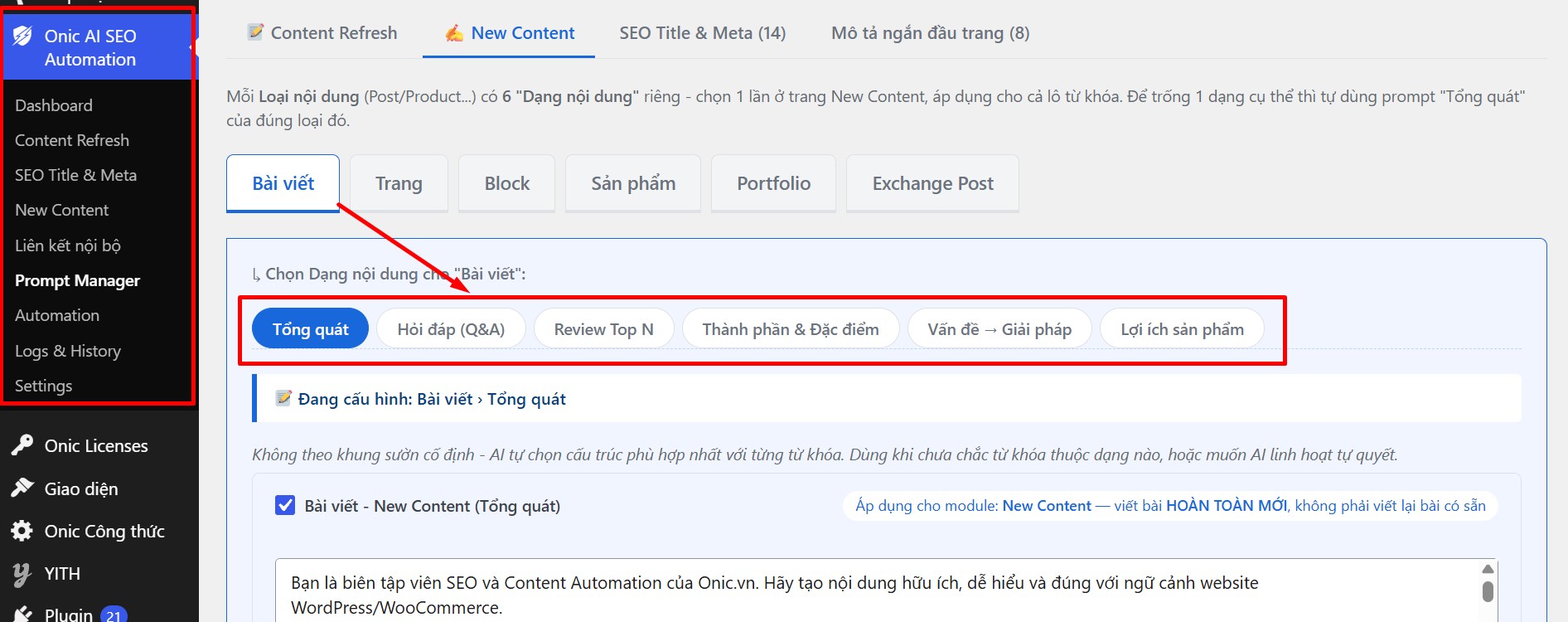The width and height of the screenshot is (1568, 622).
Task: Select the Block content type tab
Action: [507, 183]
